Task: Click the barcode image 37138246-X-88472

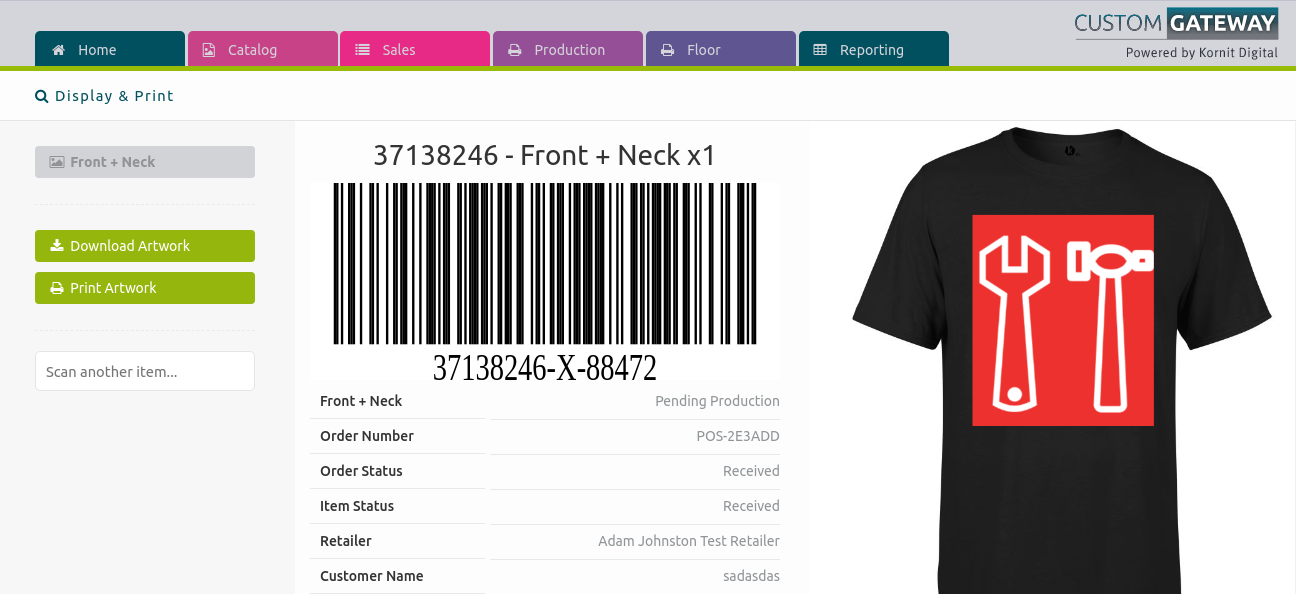Action: click(545, 283)
